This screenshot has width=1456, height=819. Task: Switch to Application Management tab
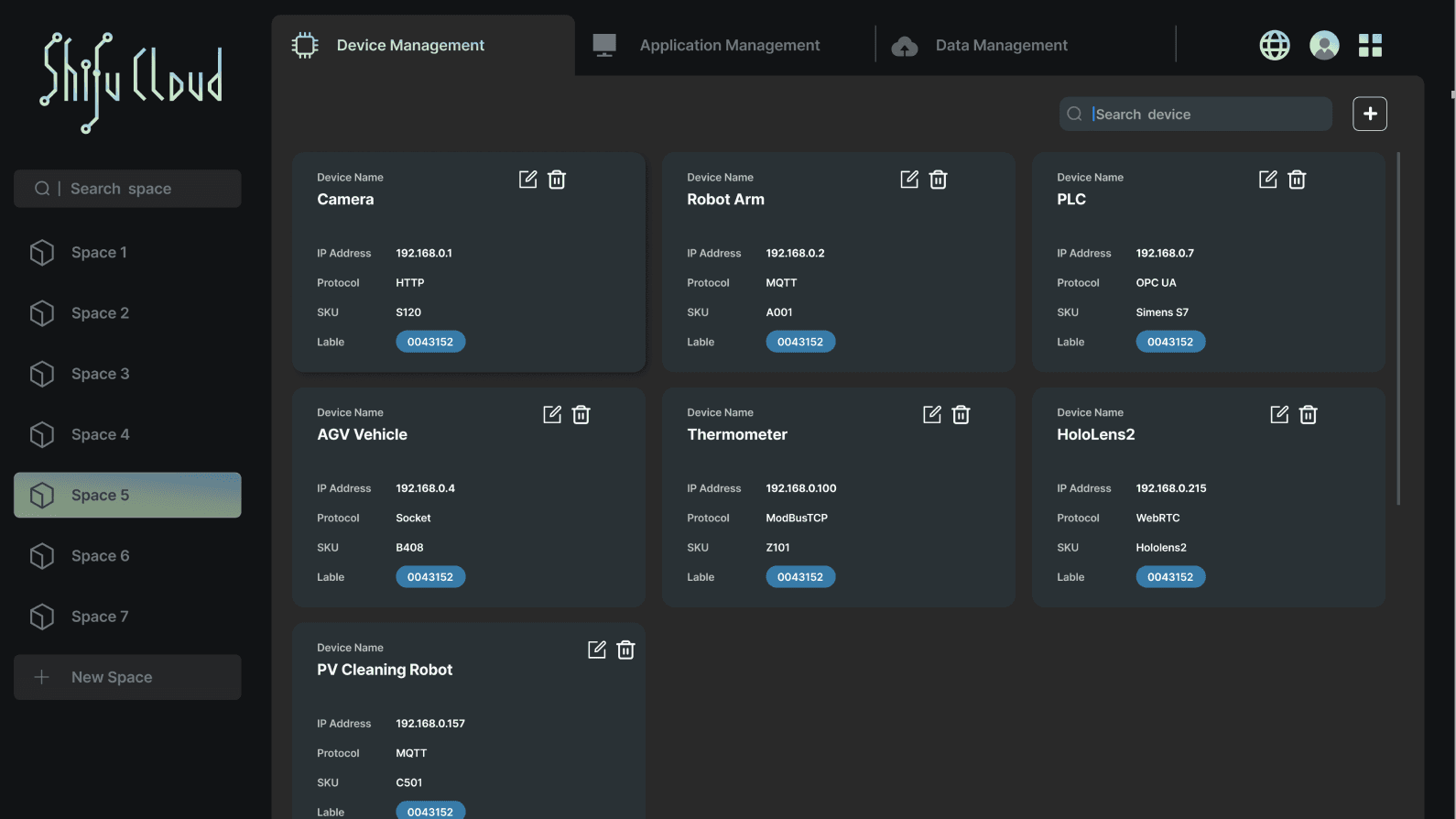pyautogui.click(x=729, y=45)
